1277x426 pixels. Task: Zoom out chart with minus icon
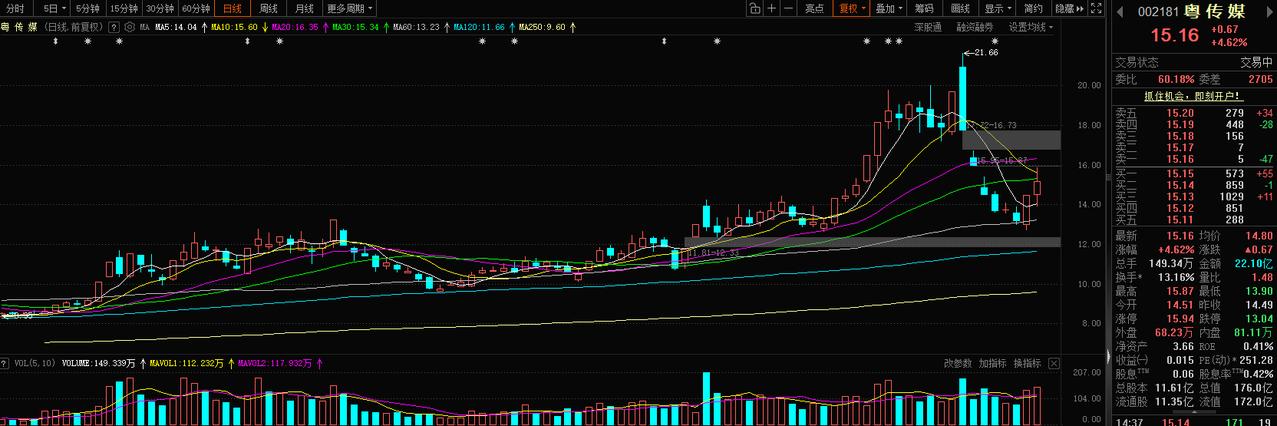789,8
